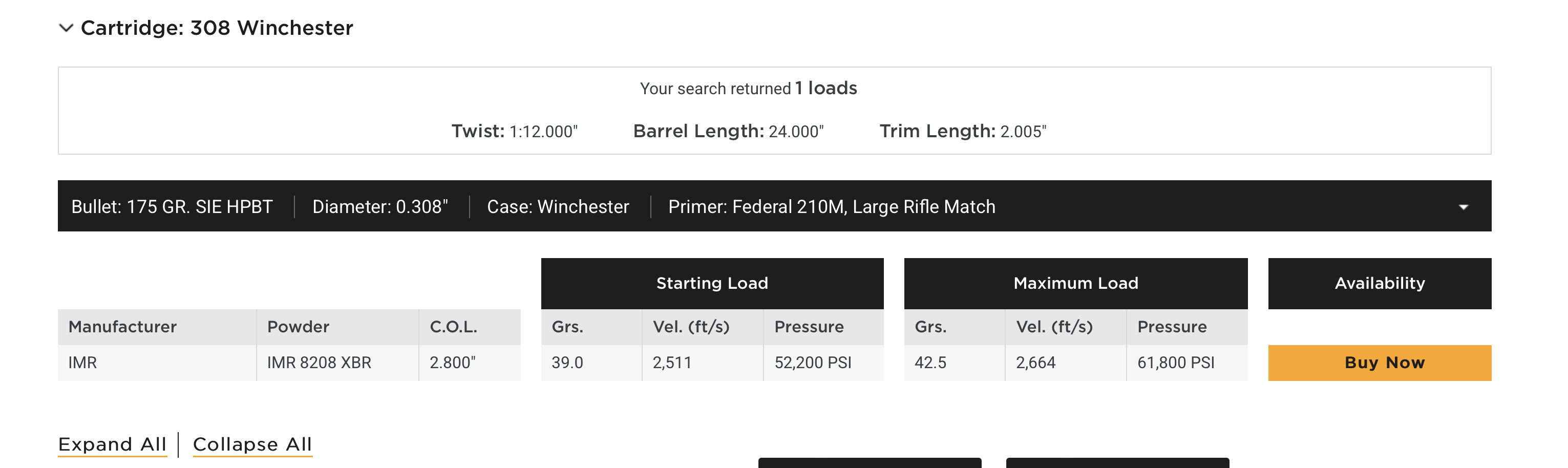Click the Manufacturer column header
This screenshot has height=468, width=1568.
tap(122, 327)
